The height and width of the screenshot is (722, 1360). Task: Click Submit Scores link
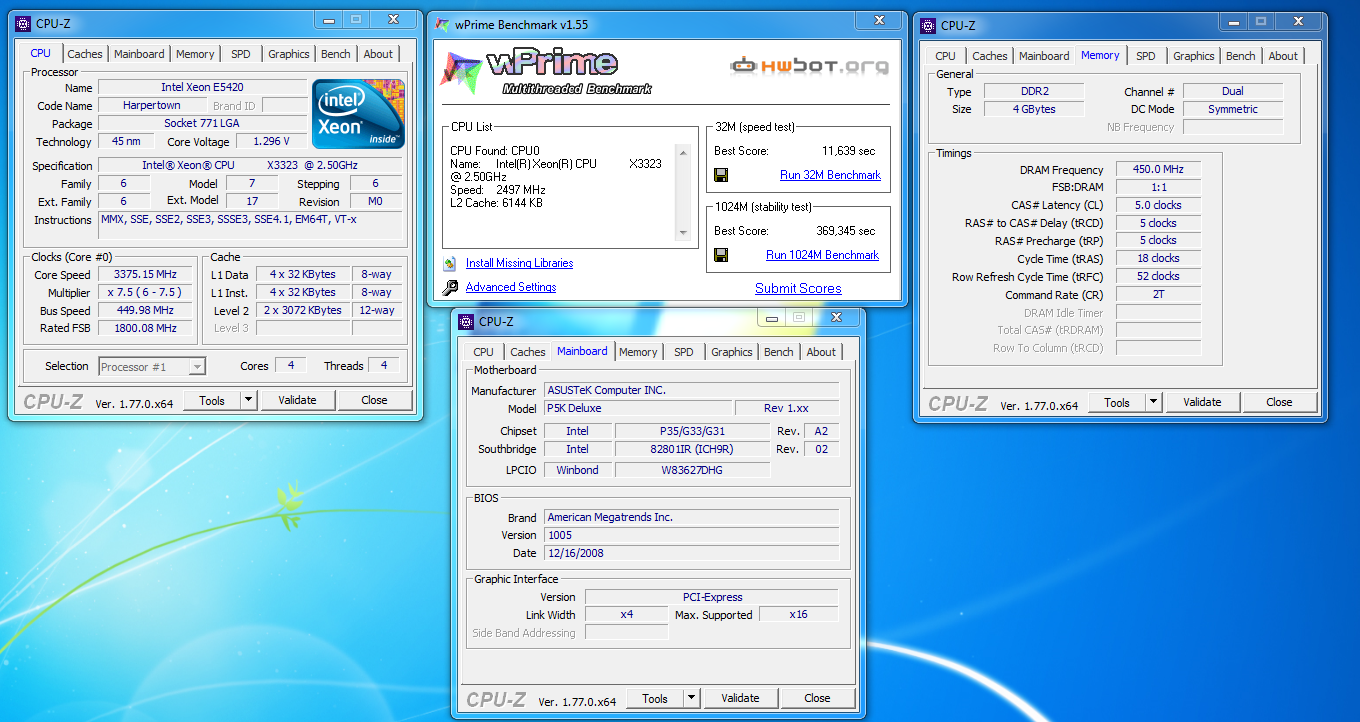point(798,288)
